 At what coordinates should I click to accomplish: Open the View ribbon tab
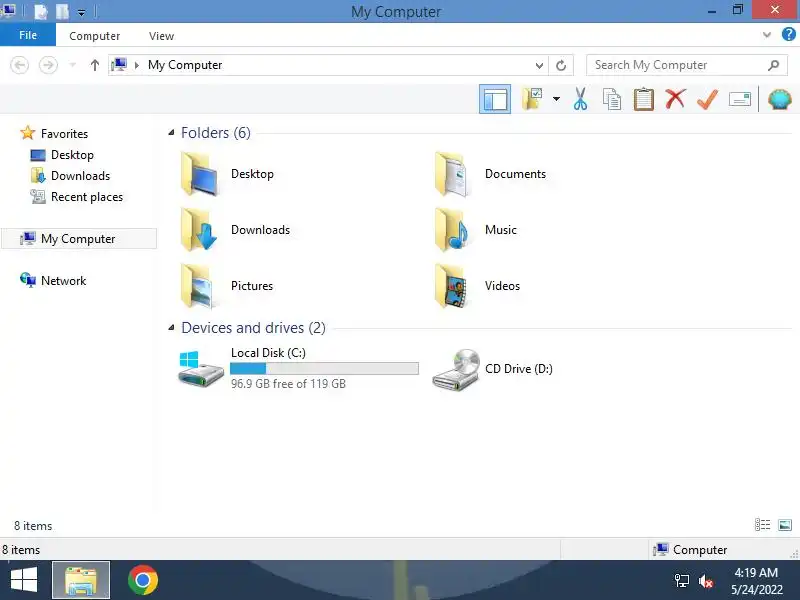coord(161,36)
